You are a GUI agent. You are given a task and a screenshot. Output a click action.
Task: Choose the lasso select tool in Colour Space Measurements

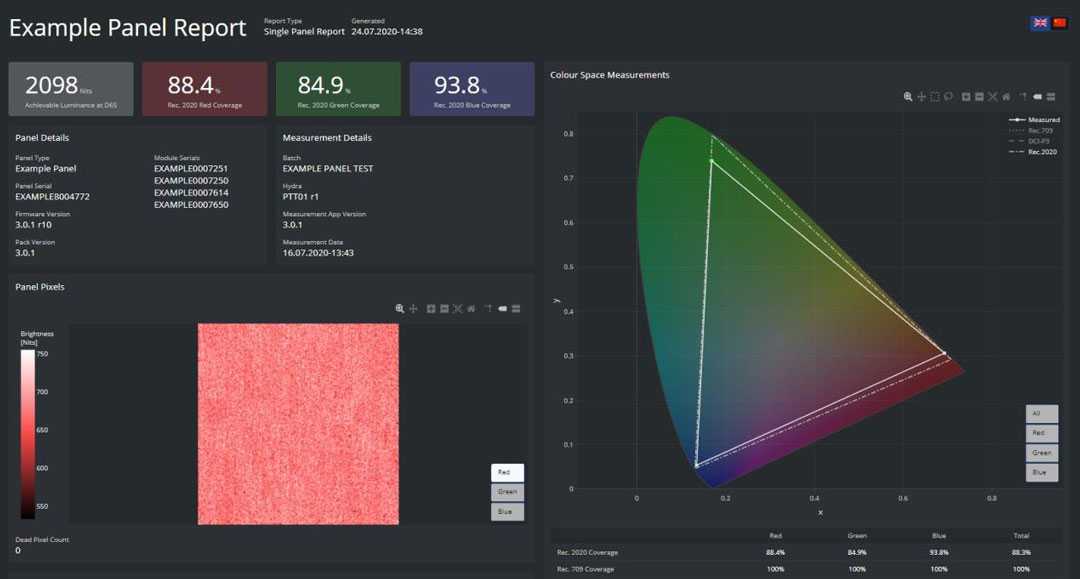[949, 97]
